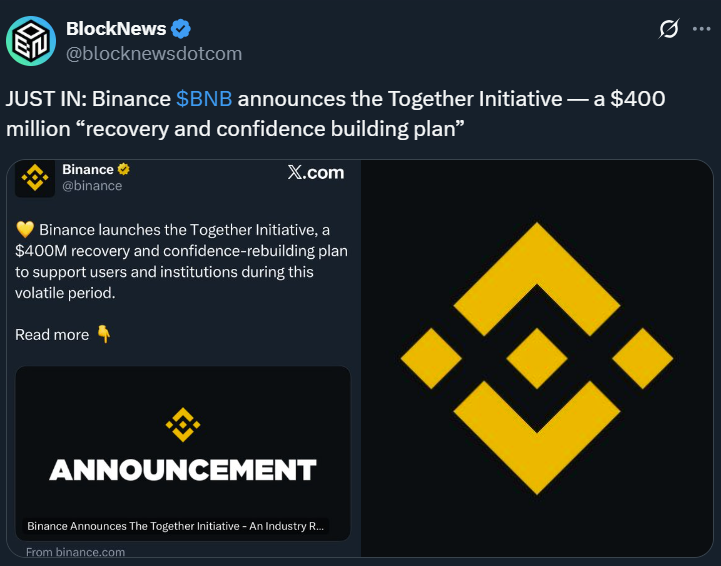The height and width of the screenshot is (566, 721).
Task: Open the three-dot more options menu
Action: pos(701,30)
